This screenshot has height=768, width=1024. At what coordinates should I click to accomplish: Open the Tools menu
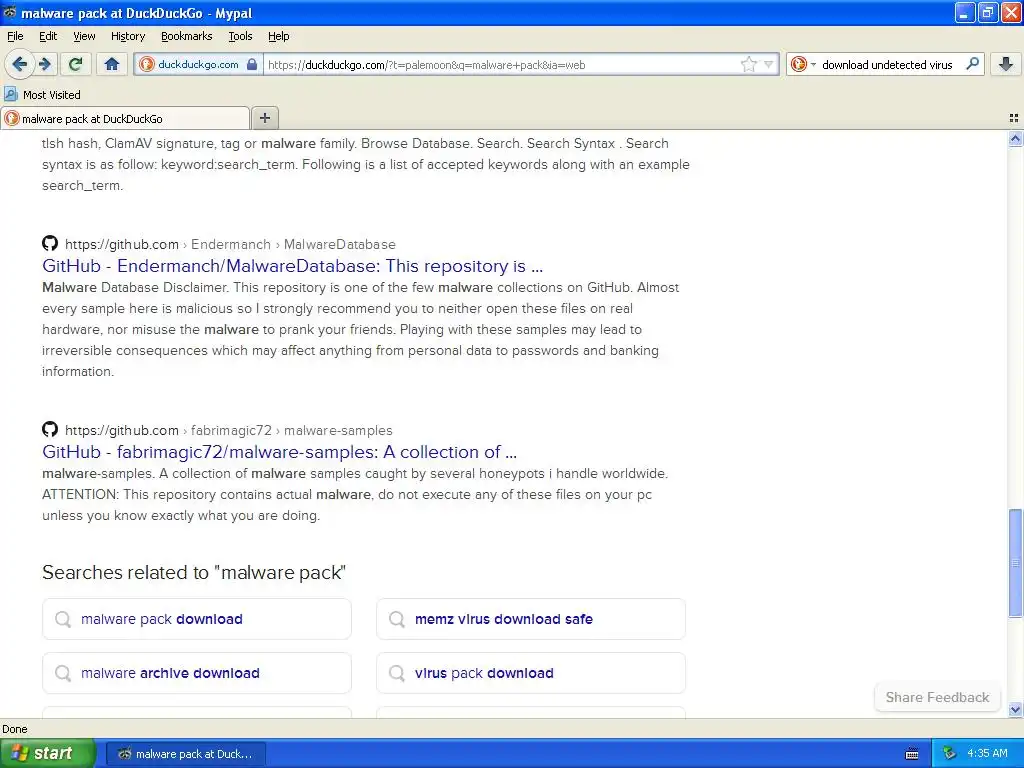(x=240, y=36)
